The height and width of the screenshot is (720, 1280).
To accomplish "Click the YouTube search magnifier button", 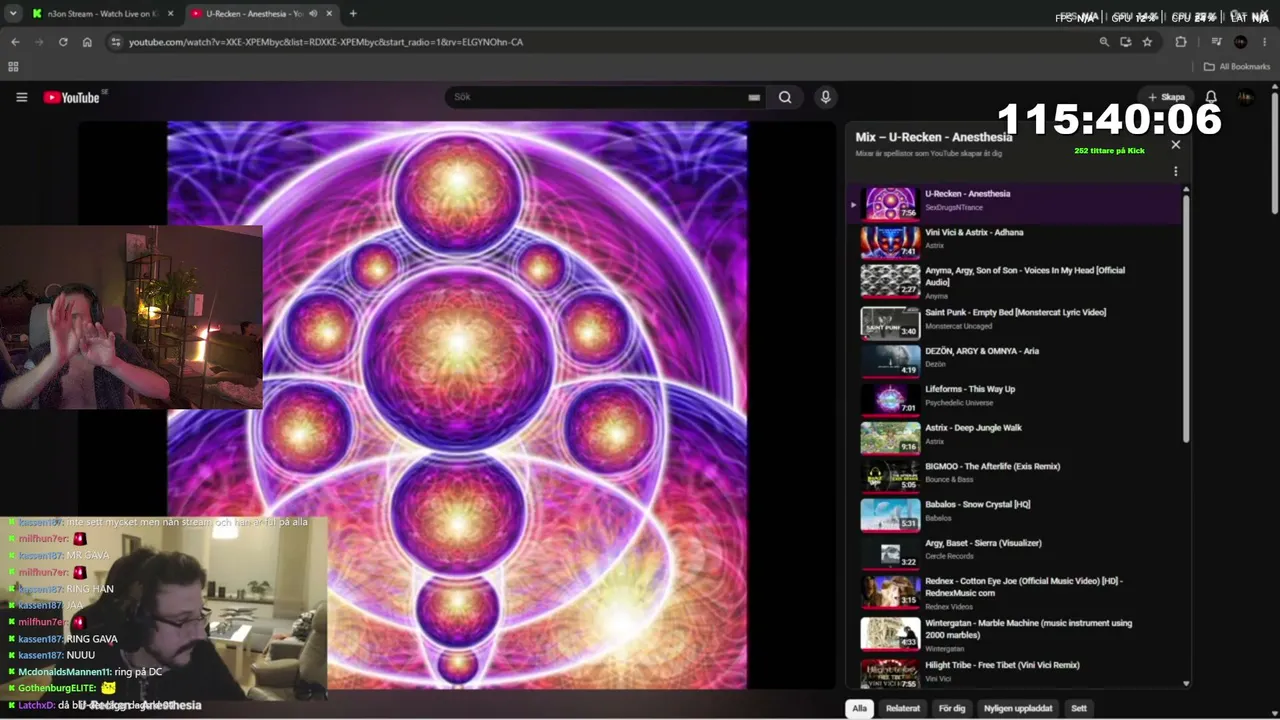I will pos(785,97).
